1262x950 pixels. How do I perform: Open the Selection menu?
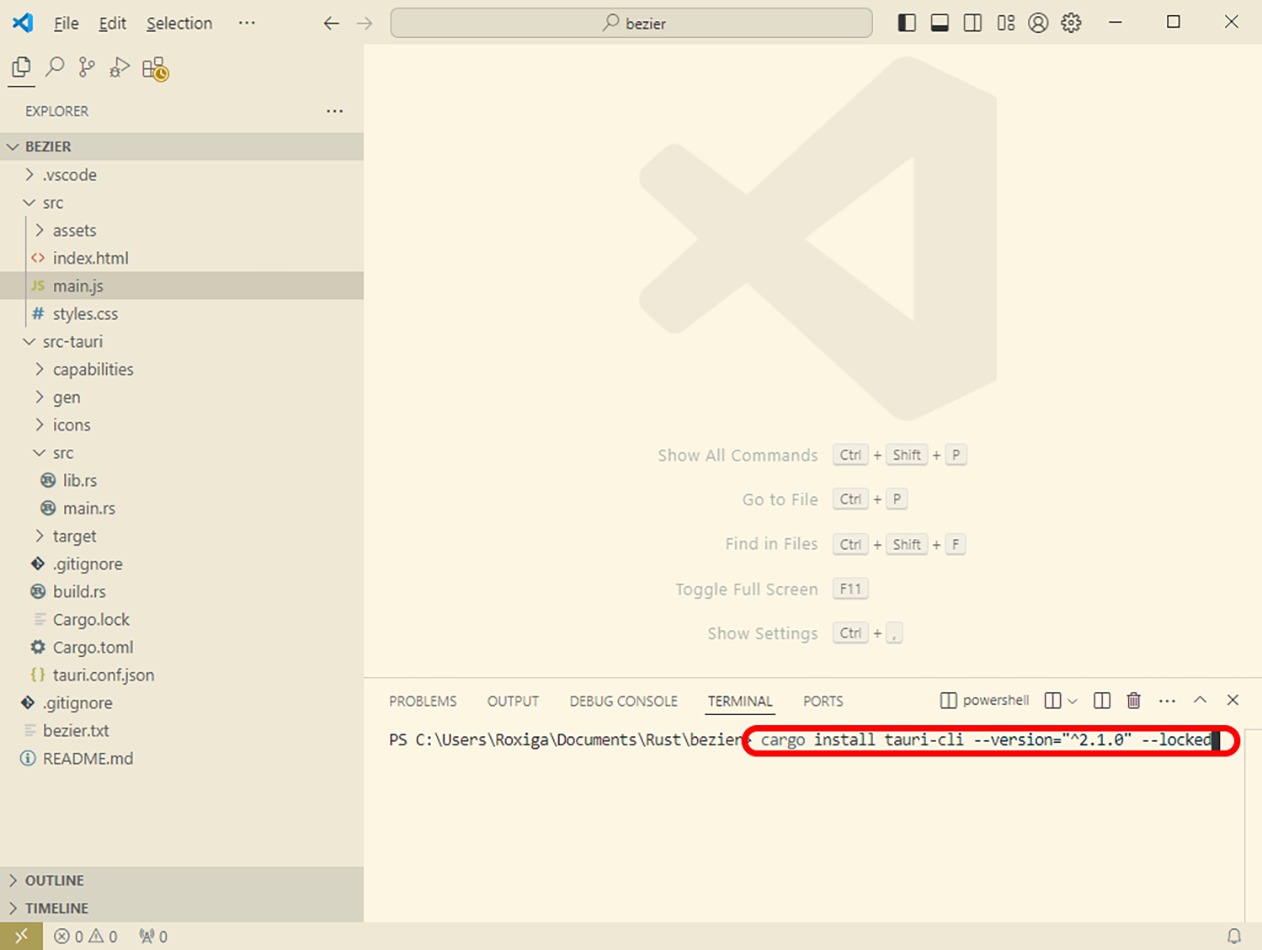click(179, 23)
